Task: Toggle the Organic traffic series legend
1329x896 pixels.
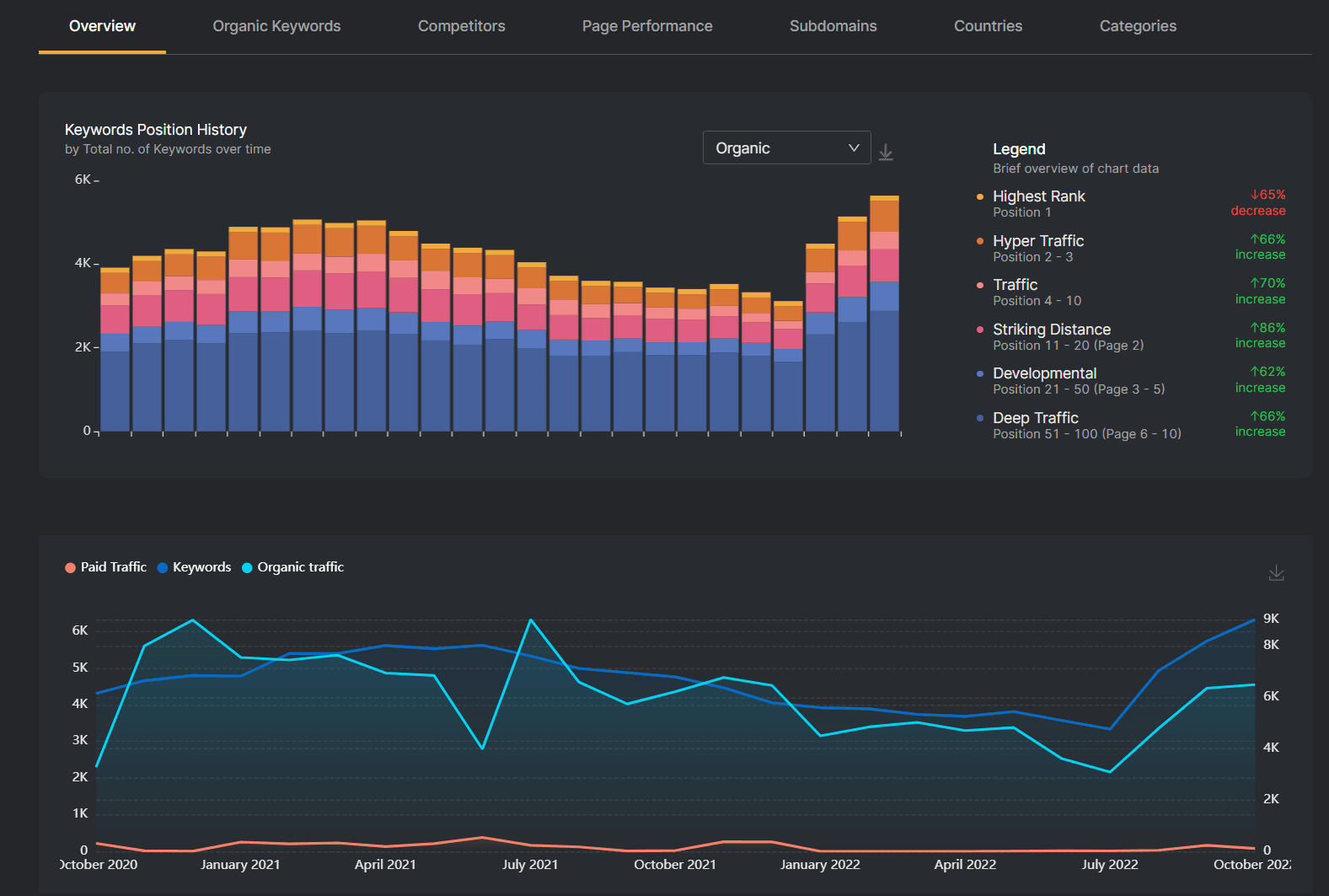Action: point(293,567)
